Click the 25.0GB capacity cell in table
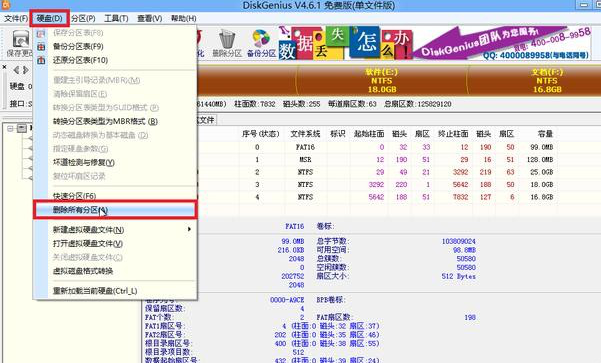The height and width of the screenshot is (363, 601). (542, 172)
